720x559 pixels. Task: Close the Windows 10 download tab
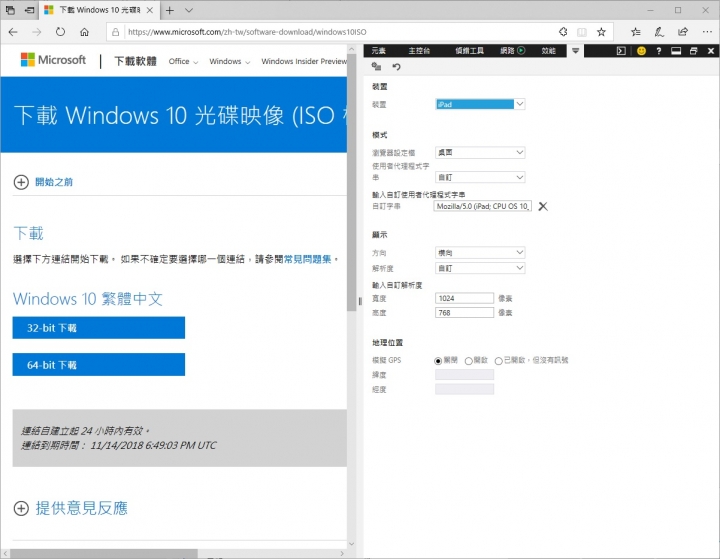click(x=150, y=10)
